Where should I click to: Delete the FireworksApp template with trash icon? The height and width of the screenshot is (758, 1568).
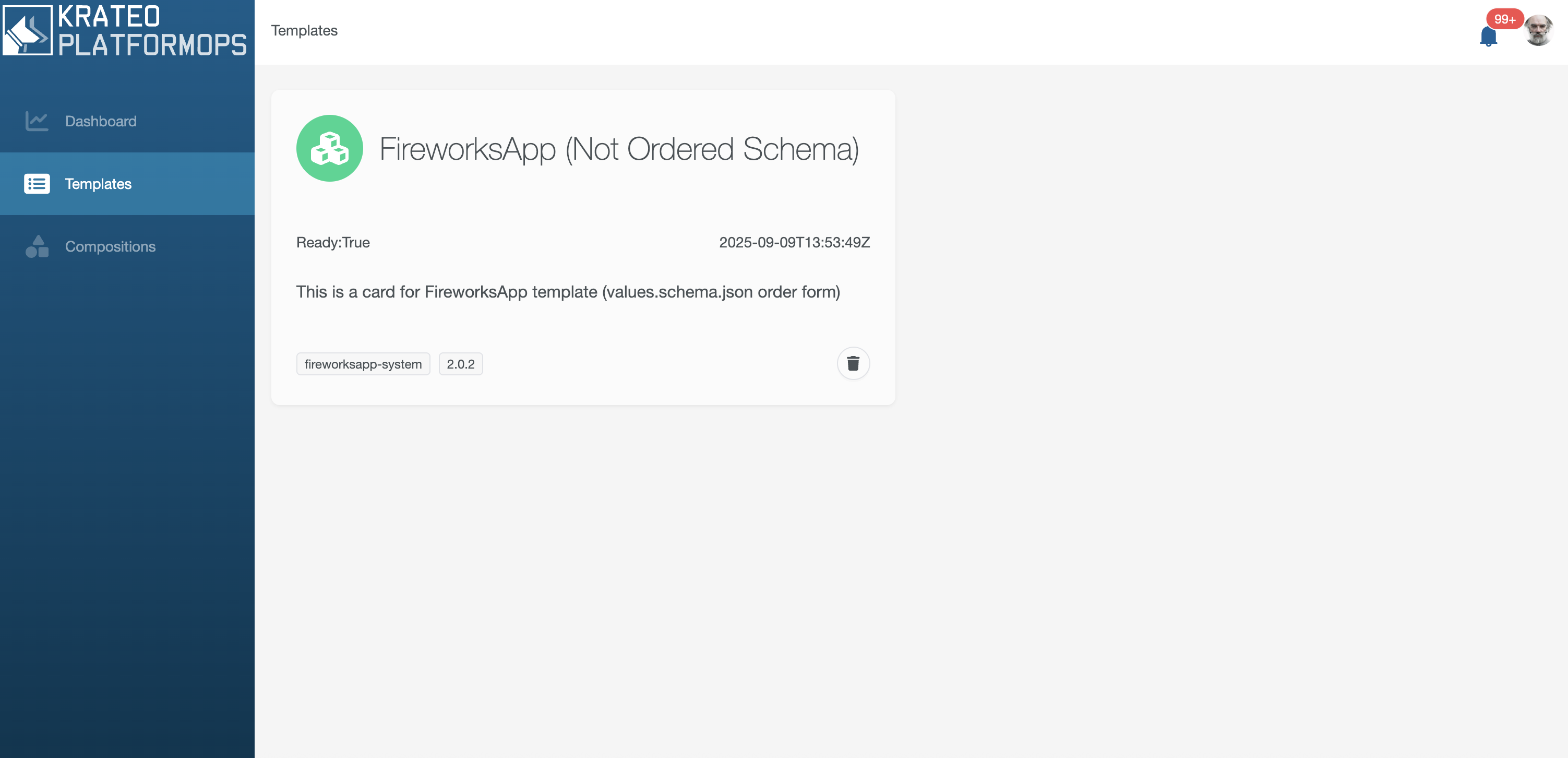click(x=853, y=363)
